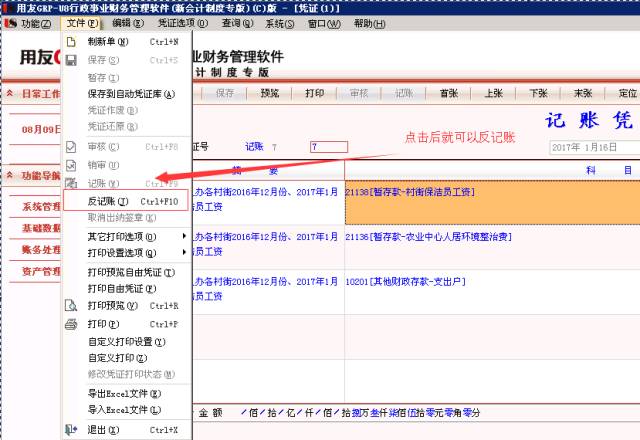This screenshot has height=440, width=640.
Task: Click the printer icon beside 打印
Action: click(70, 324)
